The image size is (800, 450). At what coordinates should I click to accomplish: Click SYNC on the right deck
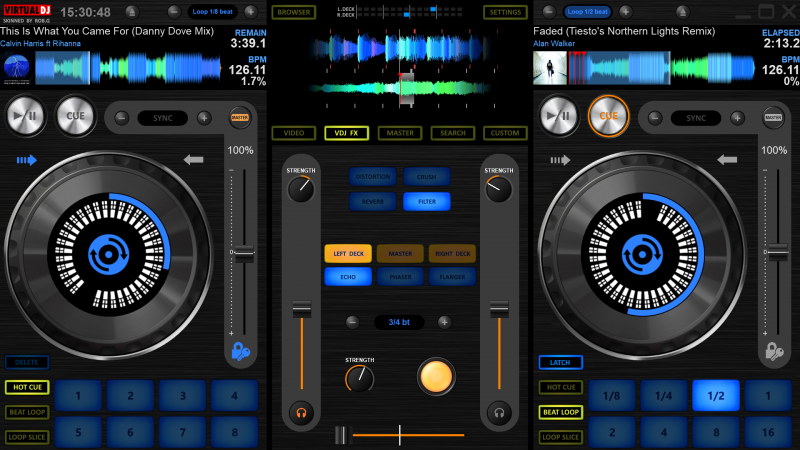click(696, 118)
